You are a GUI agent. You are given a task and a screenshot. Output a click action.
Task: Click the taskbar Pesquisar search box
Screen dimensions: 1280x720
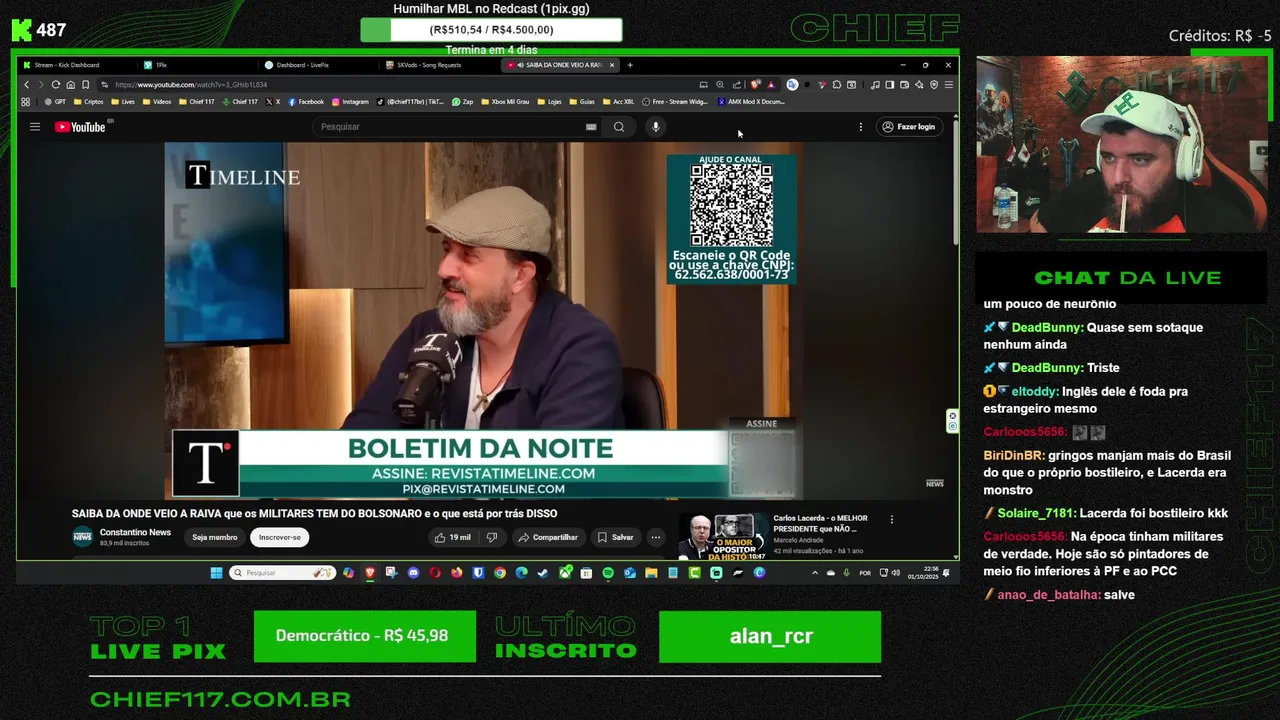pyautogui.click(x=281, y=573)
